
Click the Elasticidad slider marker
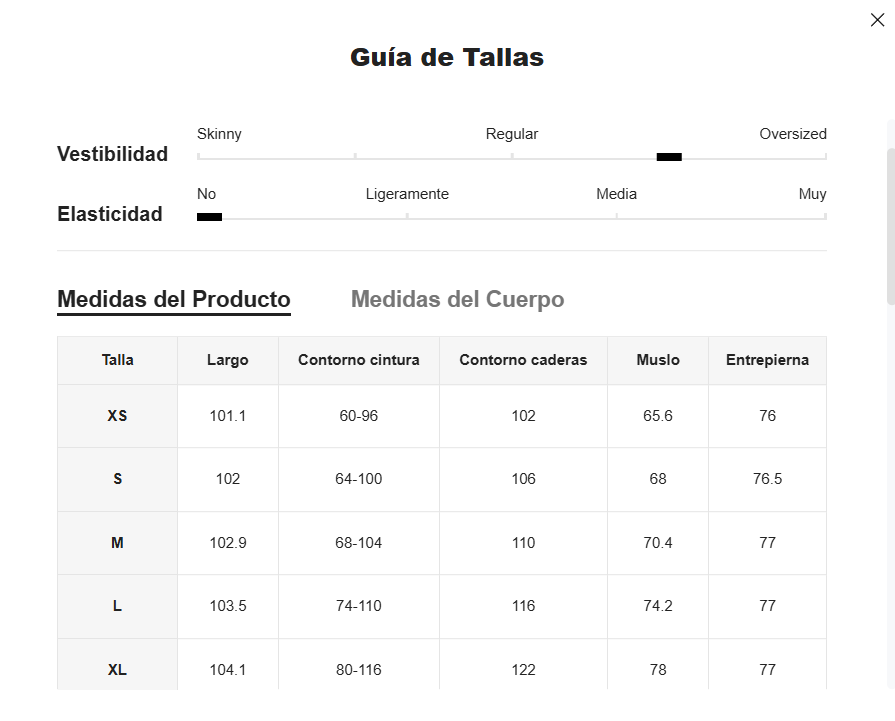[209, 216]
